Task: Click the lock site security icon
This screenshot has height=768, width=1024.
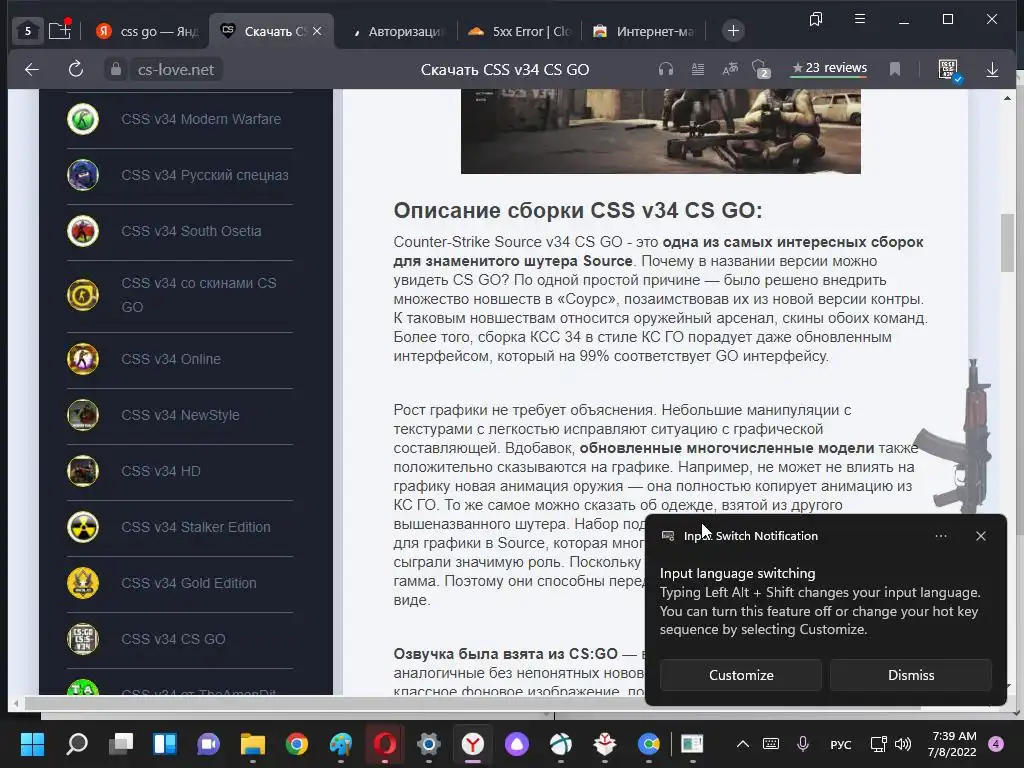Action: [x=116, y=69]
